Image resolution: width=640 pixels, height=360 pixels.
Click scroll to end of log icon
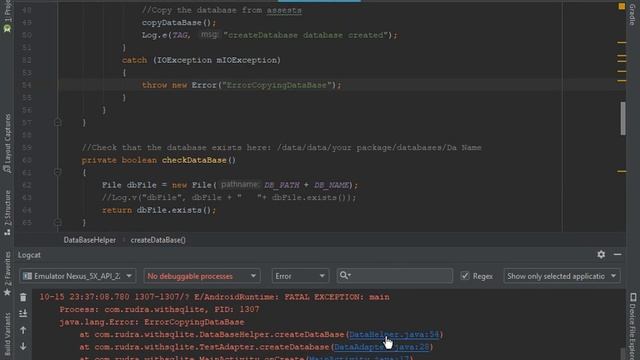click(23, 313)
